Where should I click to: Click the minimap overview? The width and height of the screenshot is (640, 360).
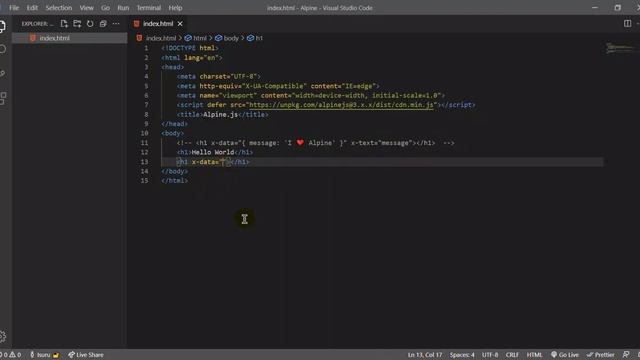click(x=621, y=48)
